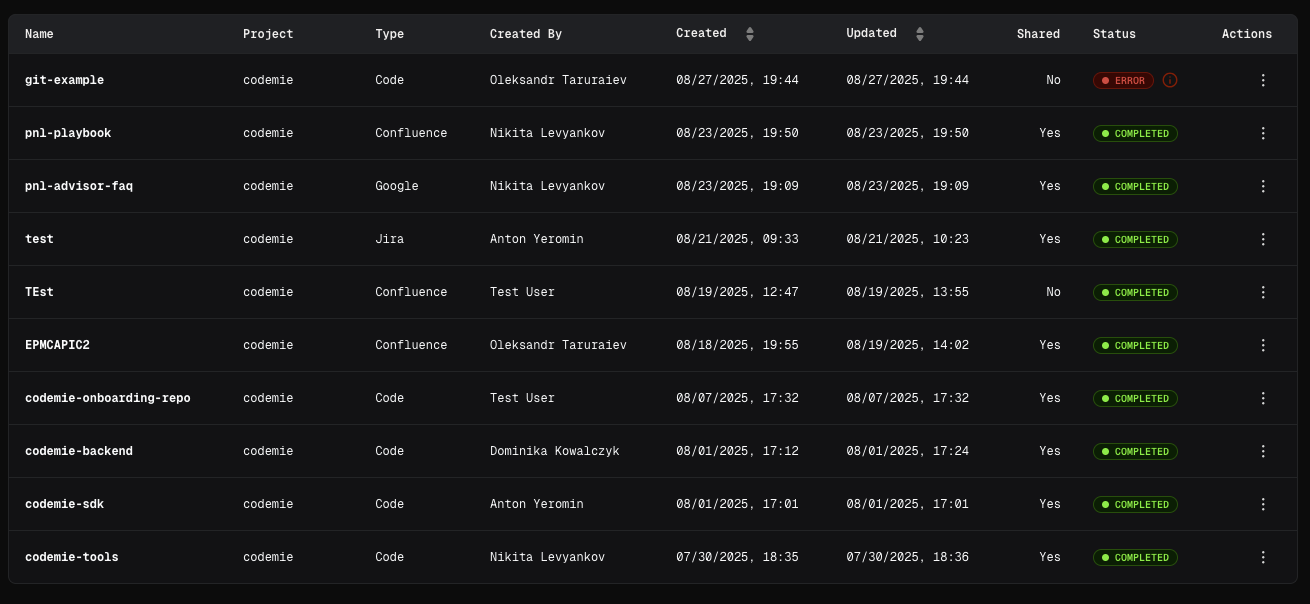The image size is (1310, 604).
Task: Sort table by Updated date arrows
Action: [920, 34]
